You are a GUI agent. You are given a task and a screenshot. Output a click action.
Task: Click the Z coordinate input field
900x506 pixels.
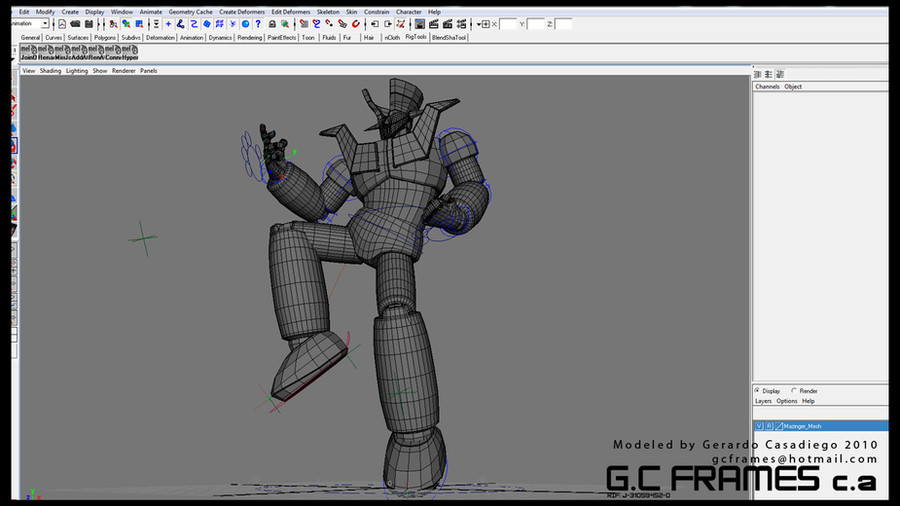(564, 24)
